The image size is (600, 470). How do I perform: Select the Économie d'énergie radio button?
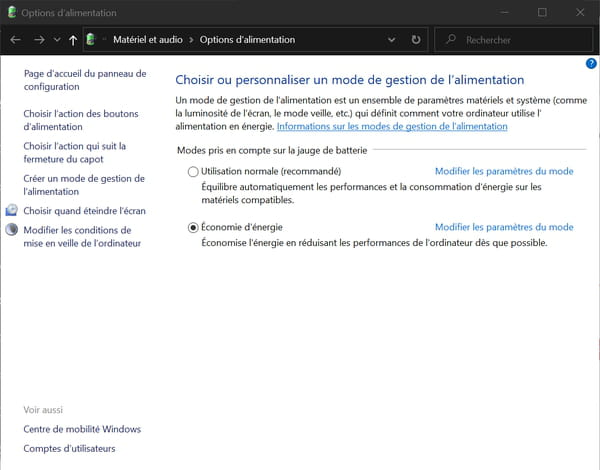click(x=193, y=227)
